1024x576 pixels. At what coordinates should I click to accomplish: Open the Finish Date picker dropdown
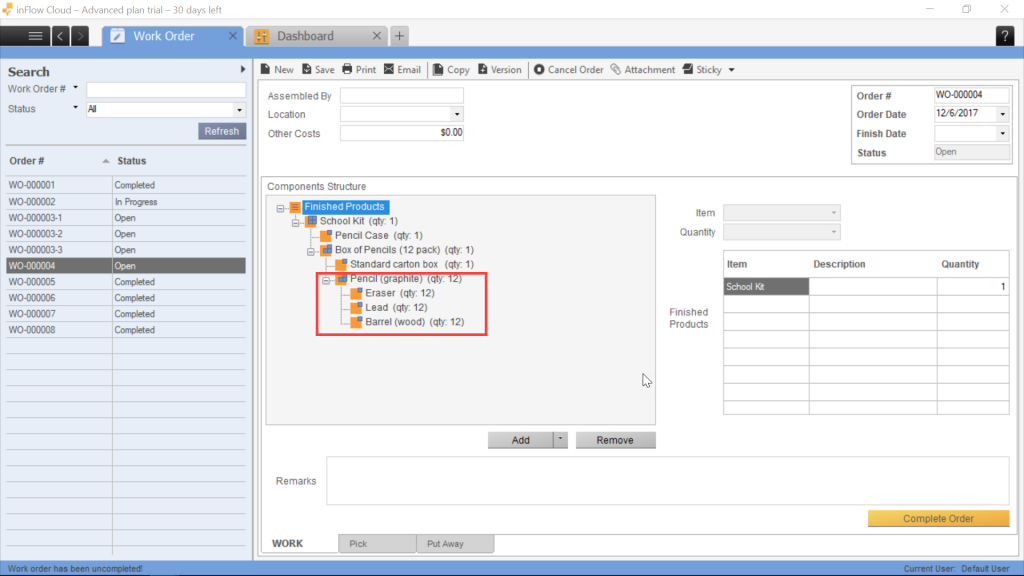[1002, 134]
